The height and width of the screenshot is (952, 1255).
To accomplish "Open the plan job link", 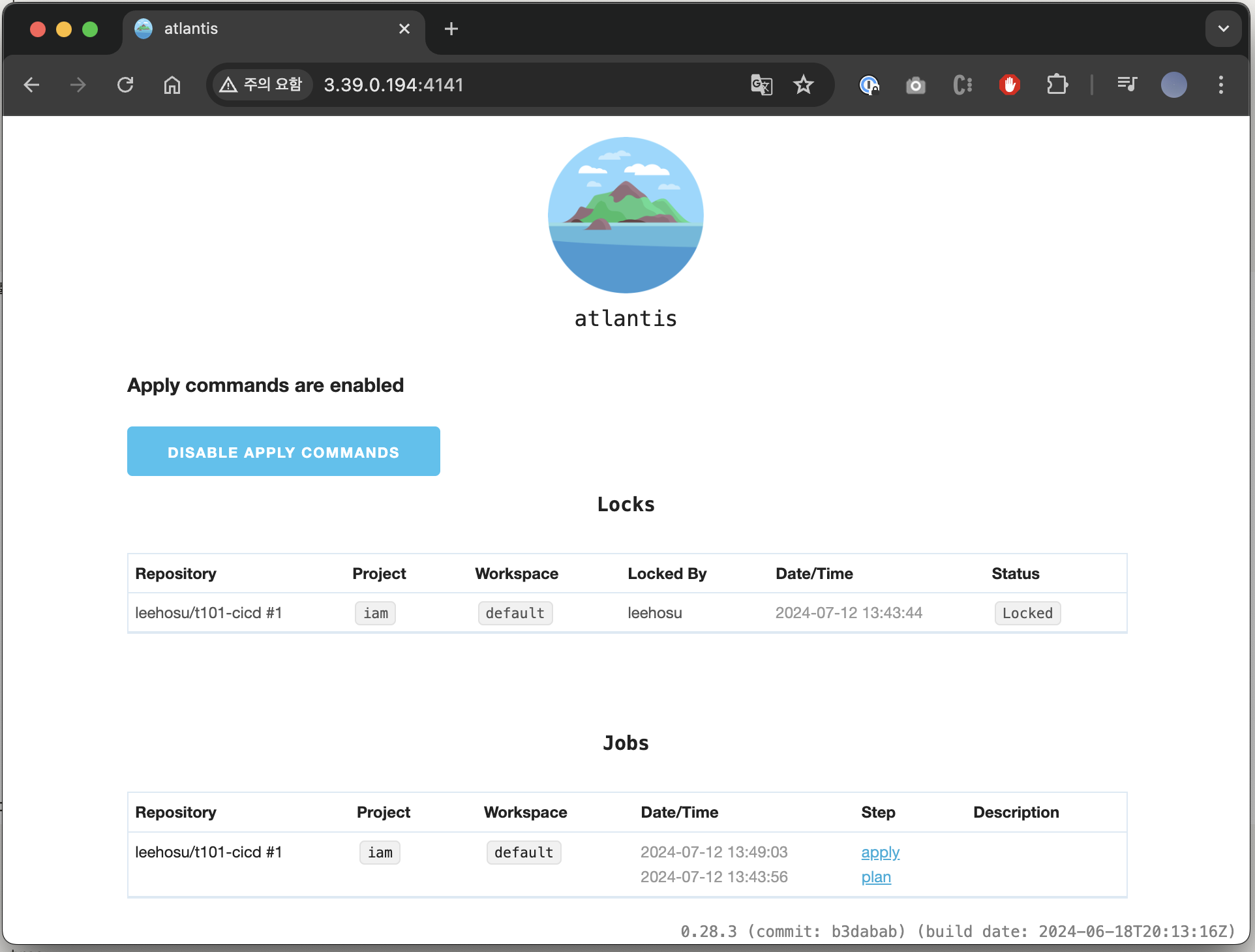I will pyautogui.click(x=876, y=877).
